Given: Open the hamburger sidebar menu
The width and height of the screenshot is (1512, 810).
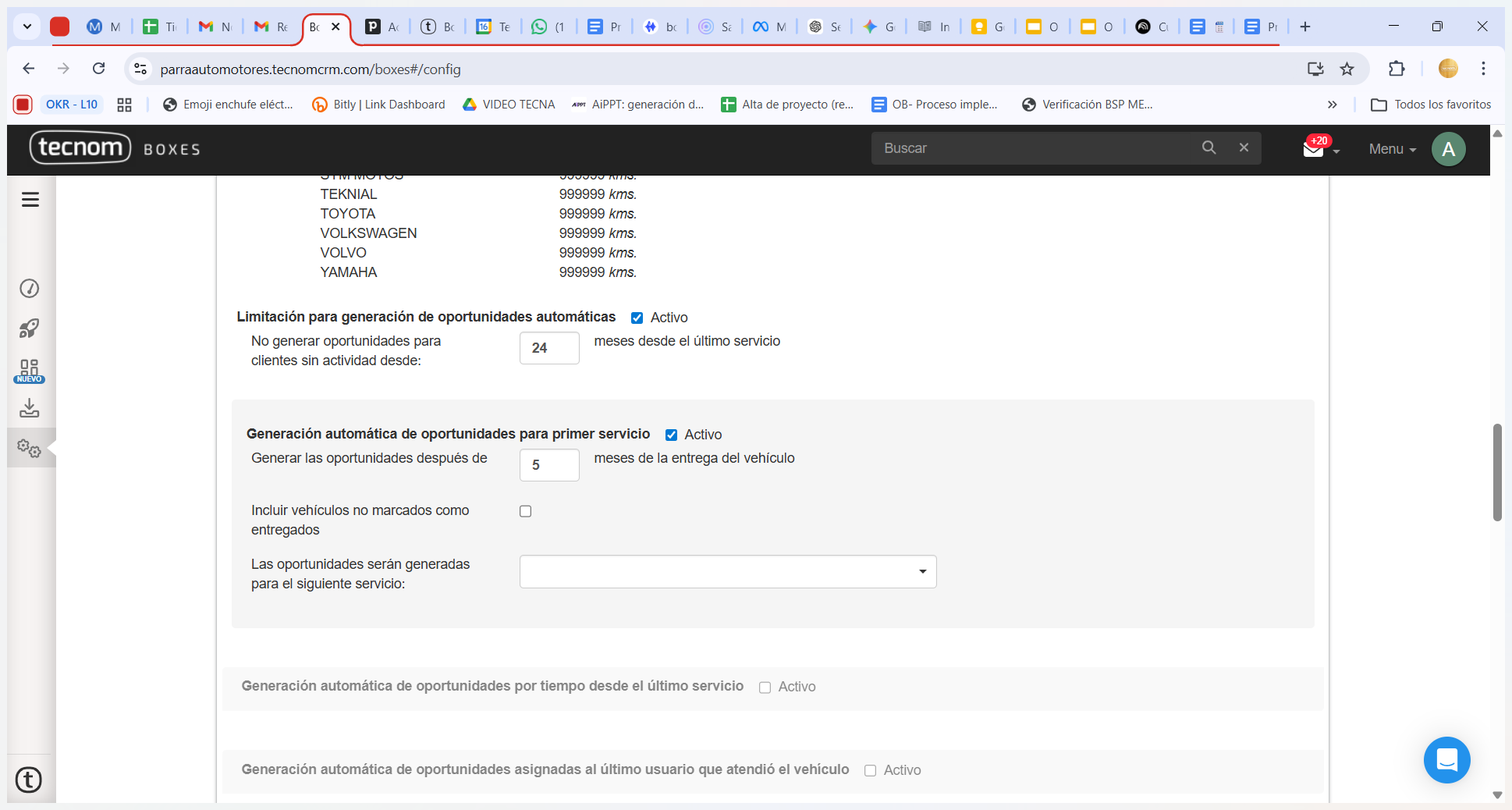Looking at the screenshot, I should pos(30,200).
